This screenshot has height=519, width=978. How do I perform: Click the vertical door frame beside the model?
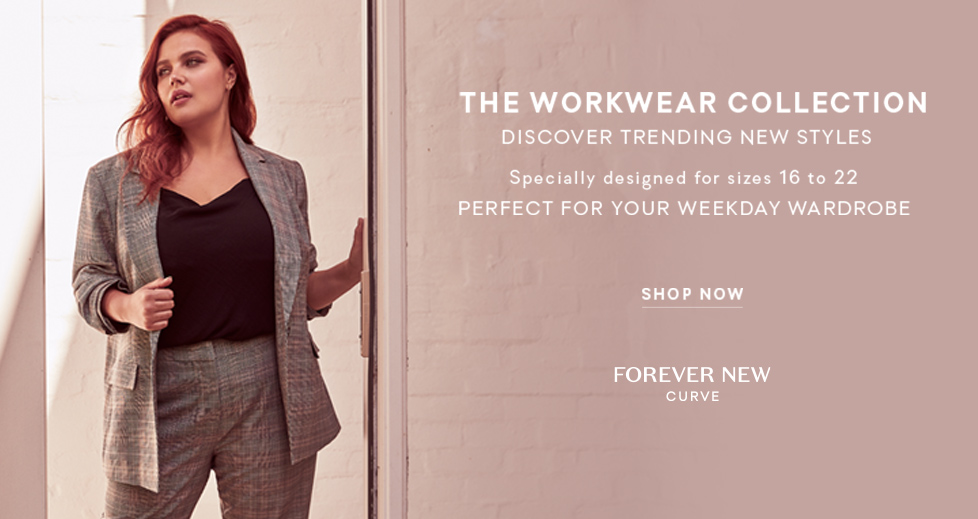click(x=385, y=260)
